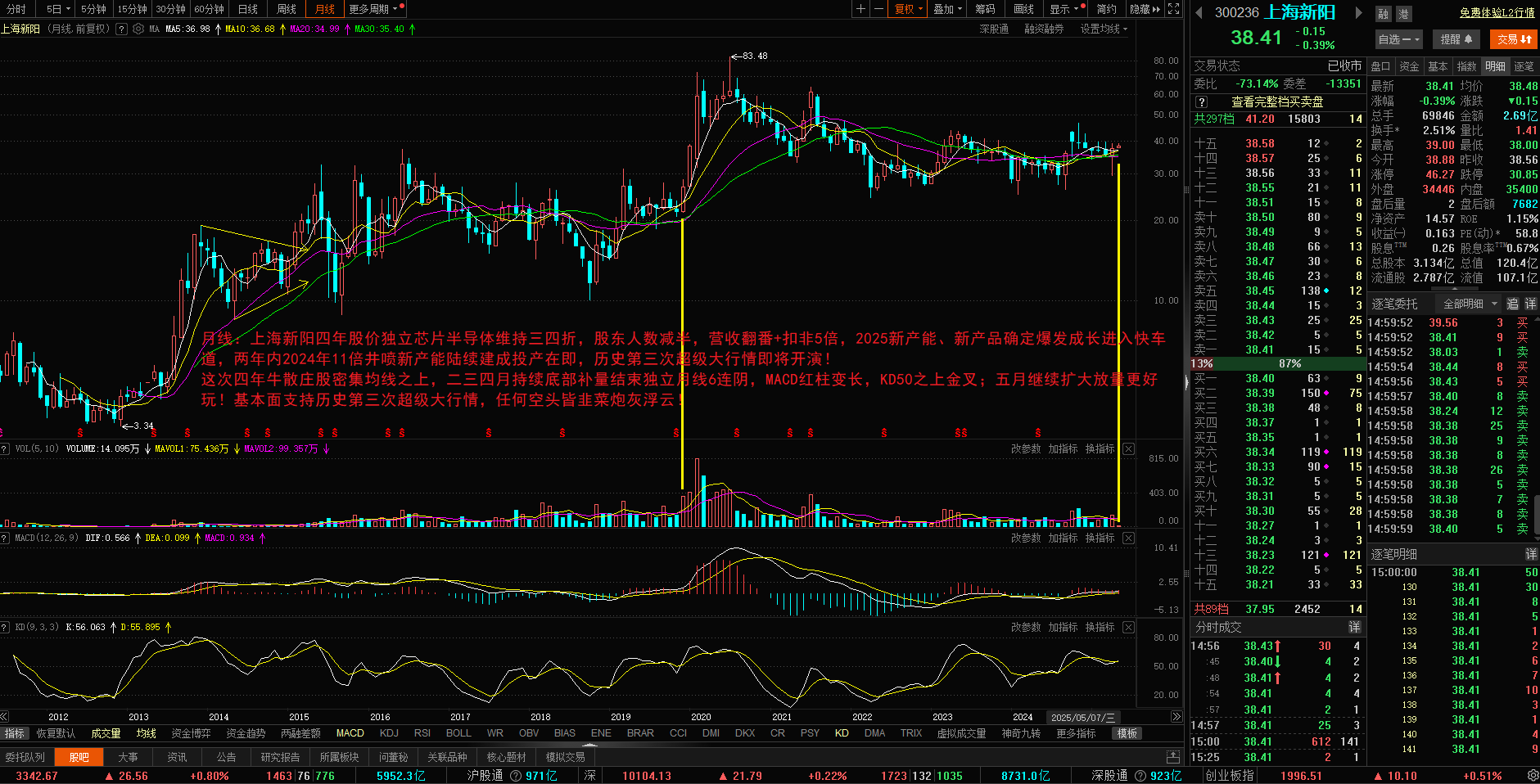
Task: Open moving average settings gear icon
Action: (138, 29)
